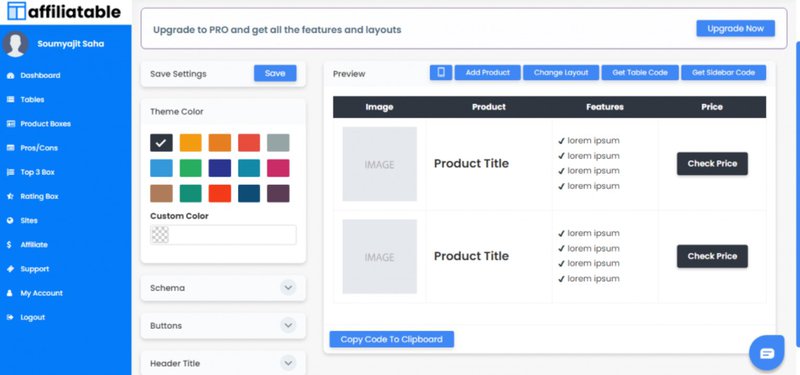The image size is (800, 375).
Task: Click the Logout icon in sidebar
Action: tap(10, 317)
